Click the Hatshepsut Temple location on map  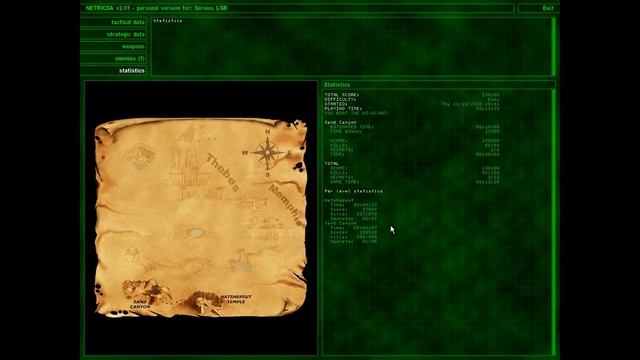tap(220, 303)
